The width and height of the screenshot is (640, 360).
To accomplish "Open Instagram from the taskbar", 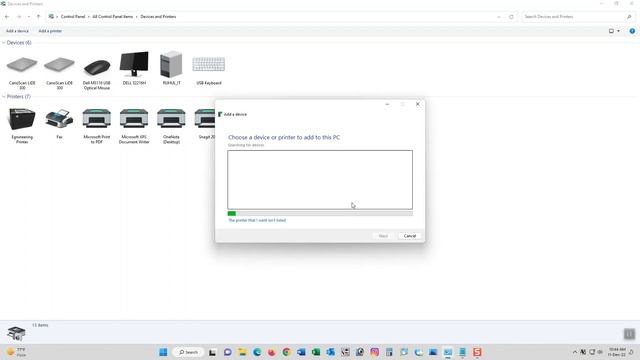I will pos(375,352).
